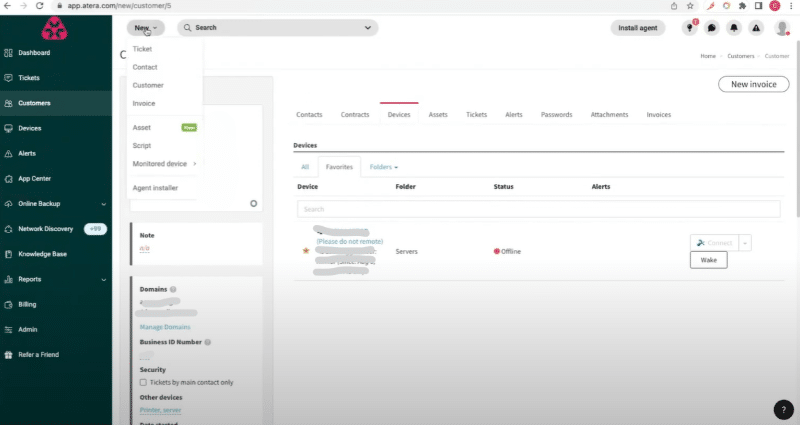The image size is (800, 425).
Task: Choose Customer from the New menu
Action: click(148, 85)
